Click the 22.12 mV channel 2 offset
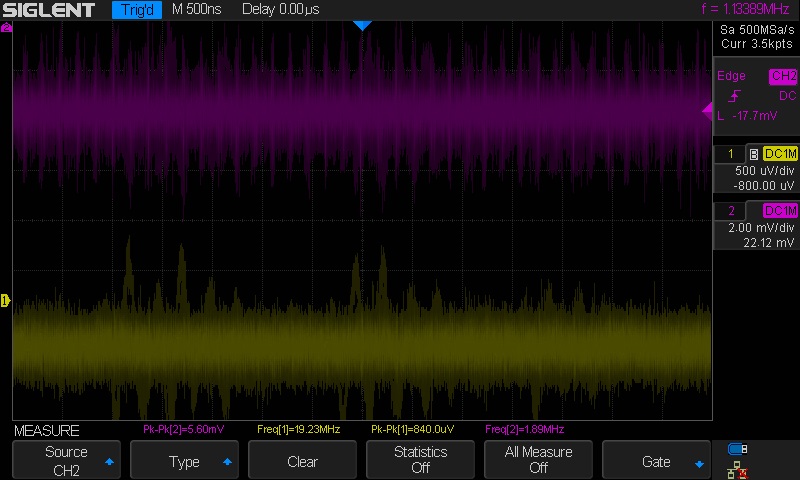 coord(768,243)
